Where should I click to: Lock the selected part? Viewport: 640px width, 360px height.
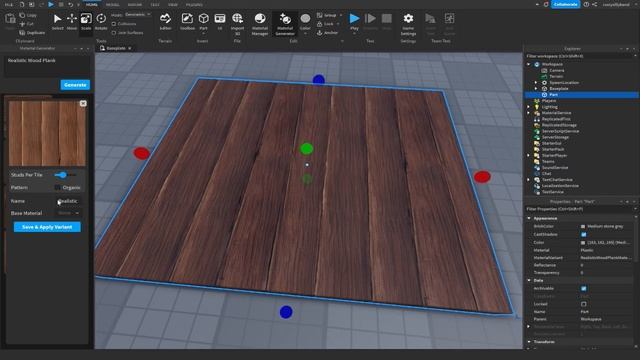[325, 24]
